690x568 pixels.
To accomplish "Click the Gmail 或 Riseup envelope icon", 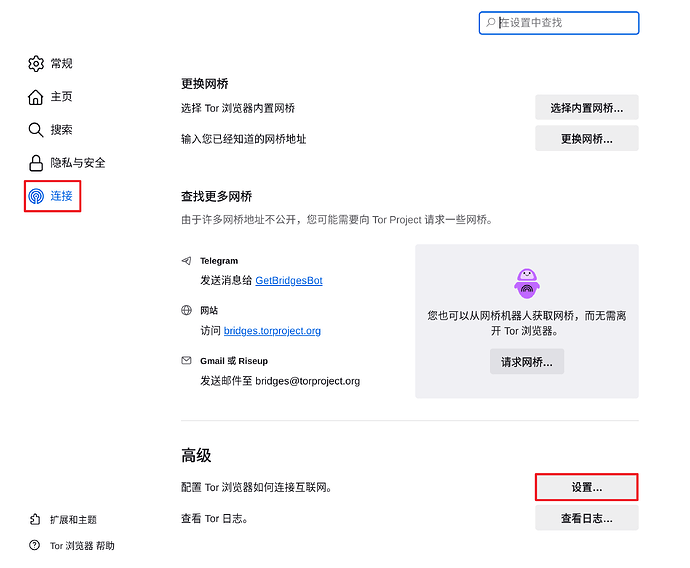I will pos(187,361).
